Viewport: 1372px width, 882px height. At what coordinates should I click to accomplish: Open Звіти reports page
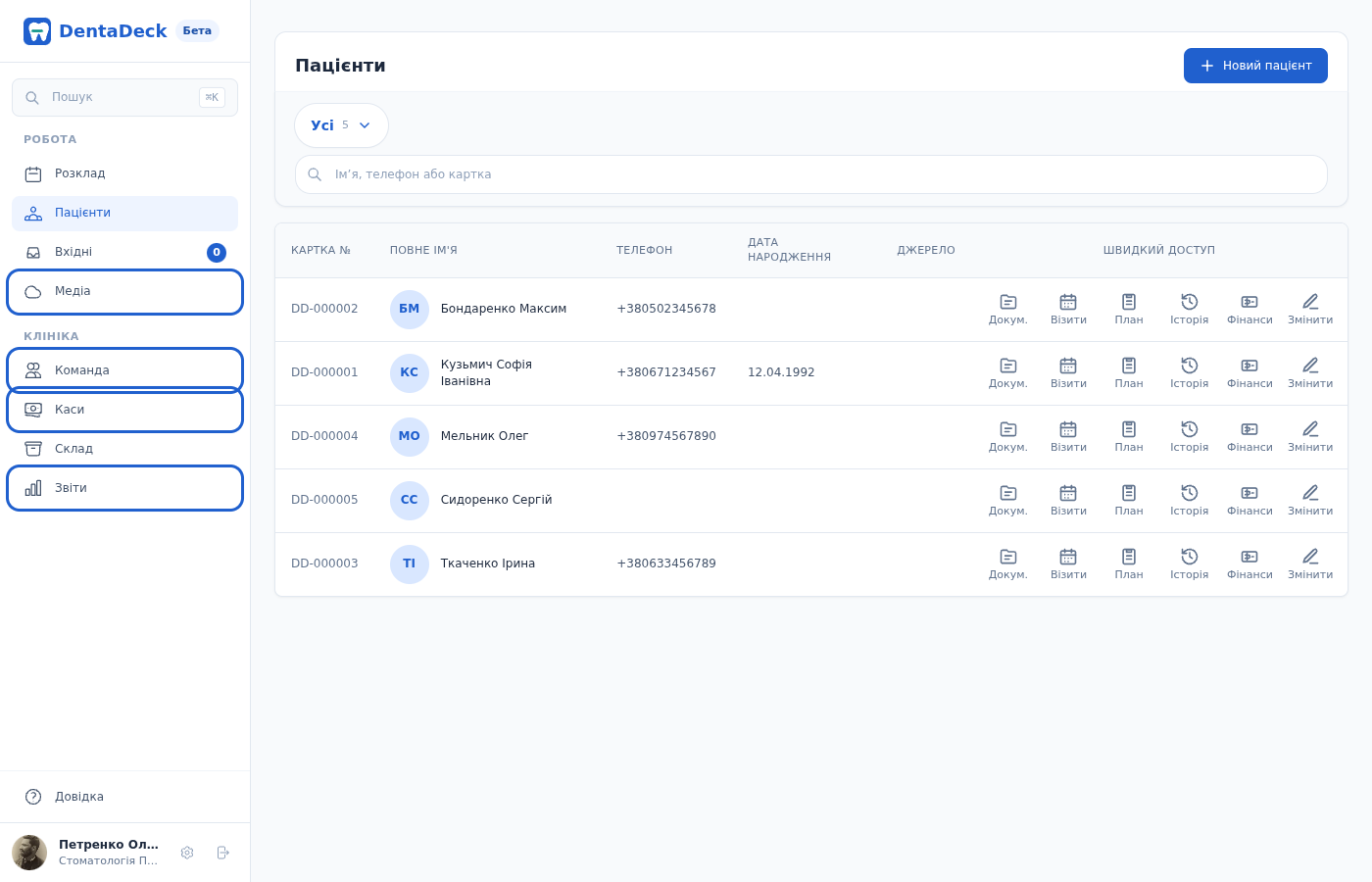[x=124, y=488]
